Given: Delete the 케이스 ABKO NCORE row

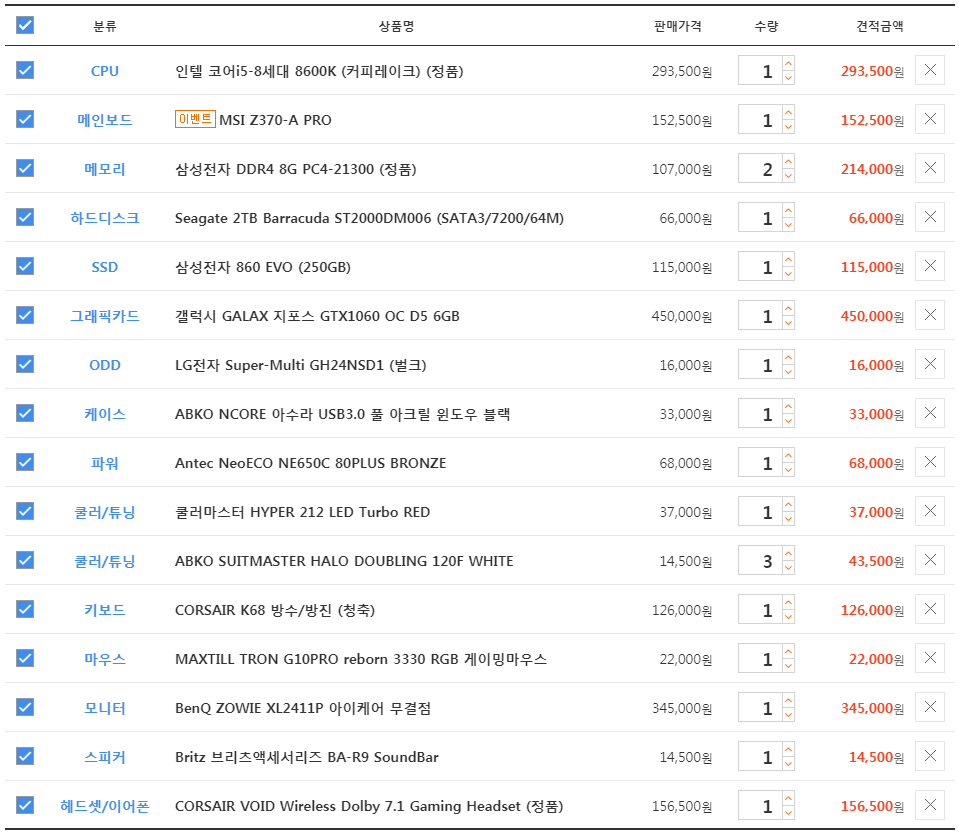Looking at the screenshot, I should coord(930,413).
